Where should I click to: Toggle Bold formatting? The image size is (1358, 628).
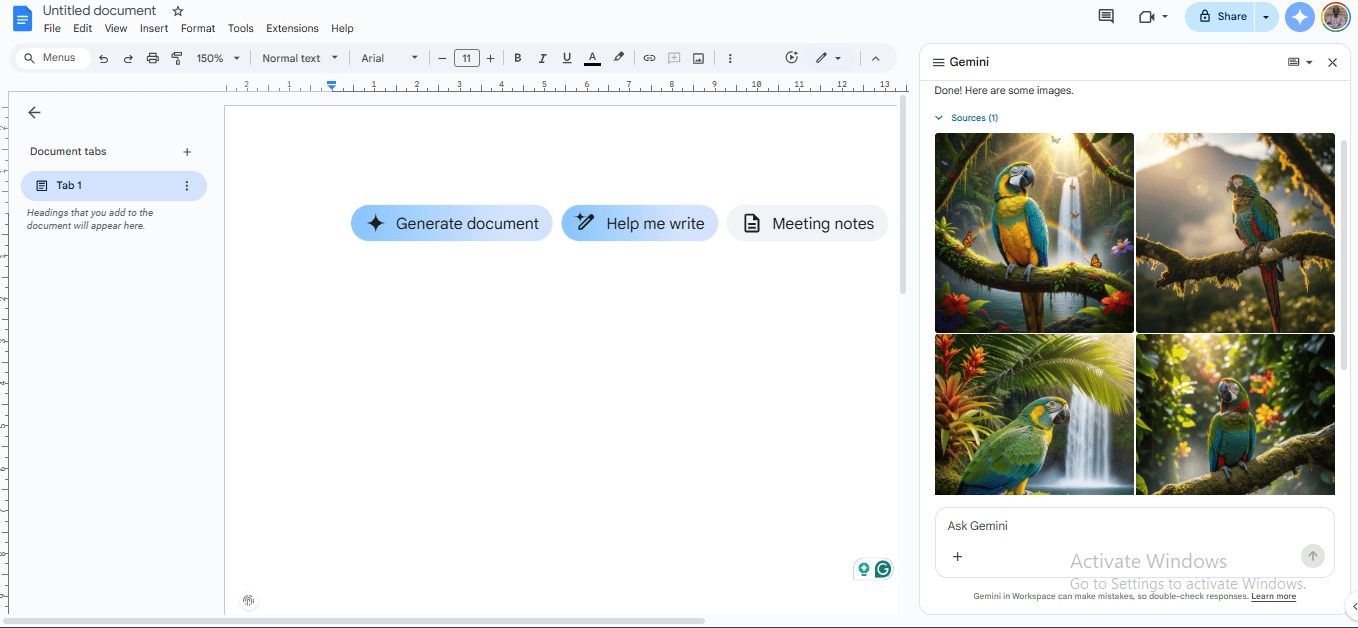[517, 58]
